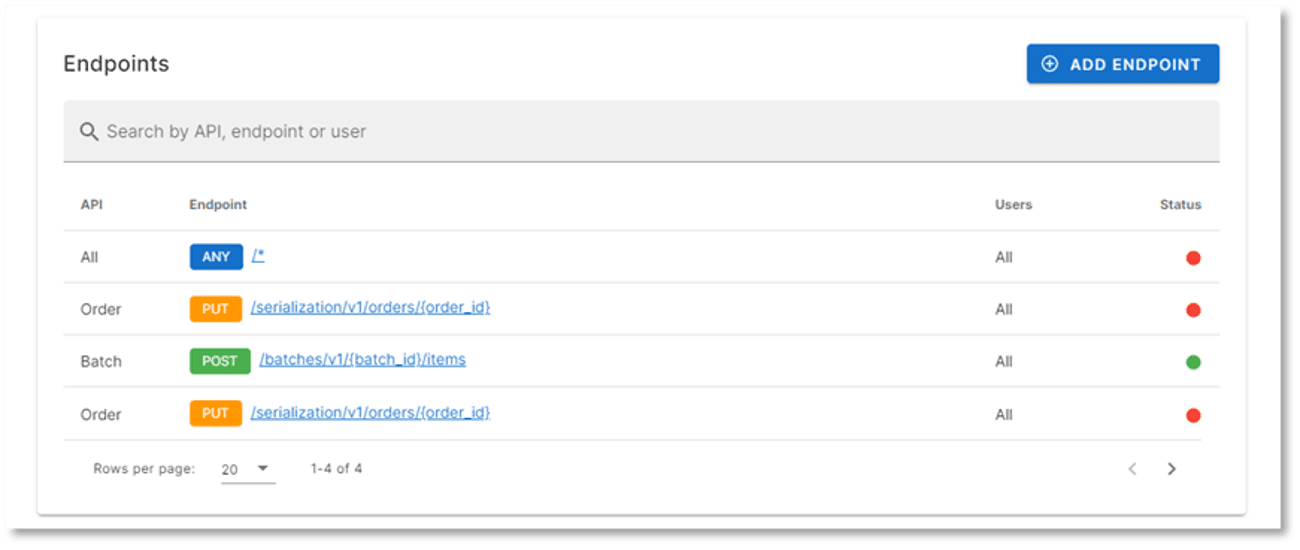The width and height of the screenshot is (1300, 550).
Task: Go to previous page arrow
Action: 1133,469
